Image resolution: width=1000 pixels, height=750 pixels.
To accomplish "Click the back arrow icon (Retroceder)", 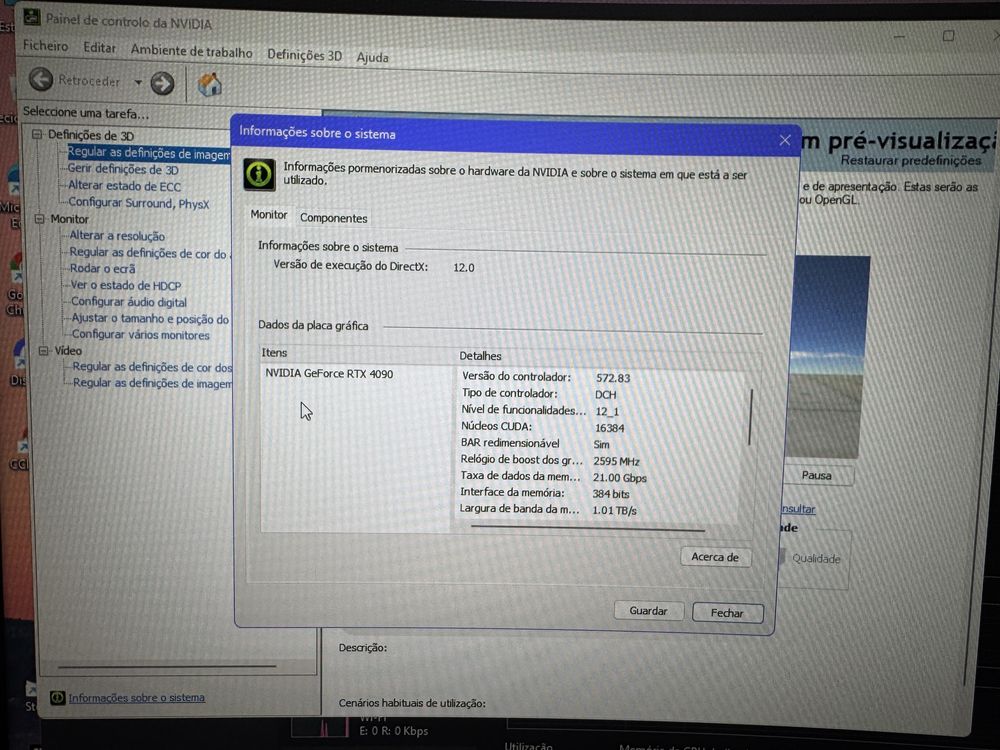I will [x=41, y=80].
